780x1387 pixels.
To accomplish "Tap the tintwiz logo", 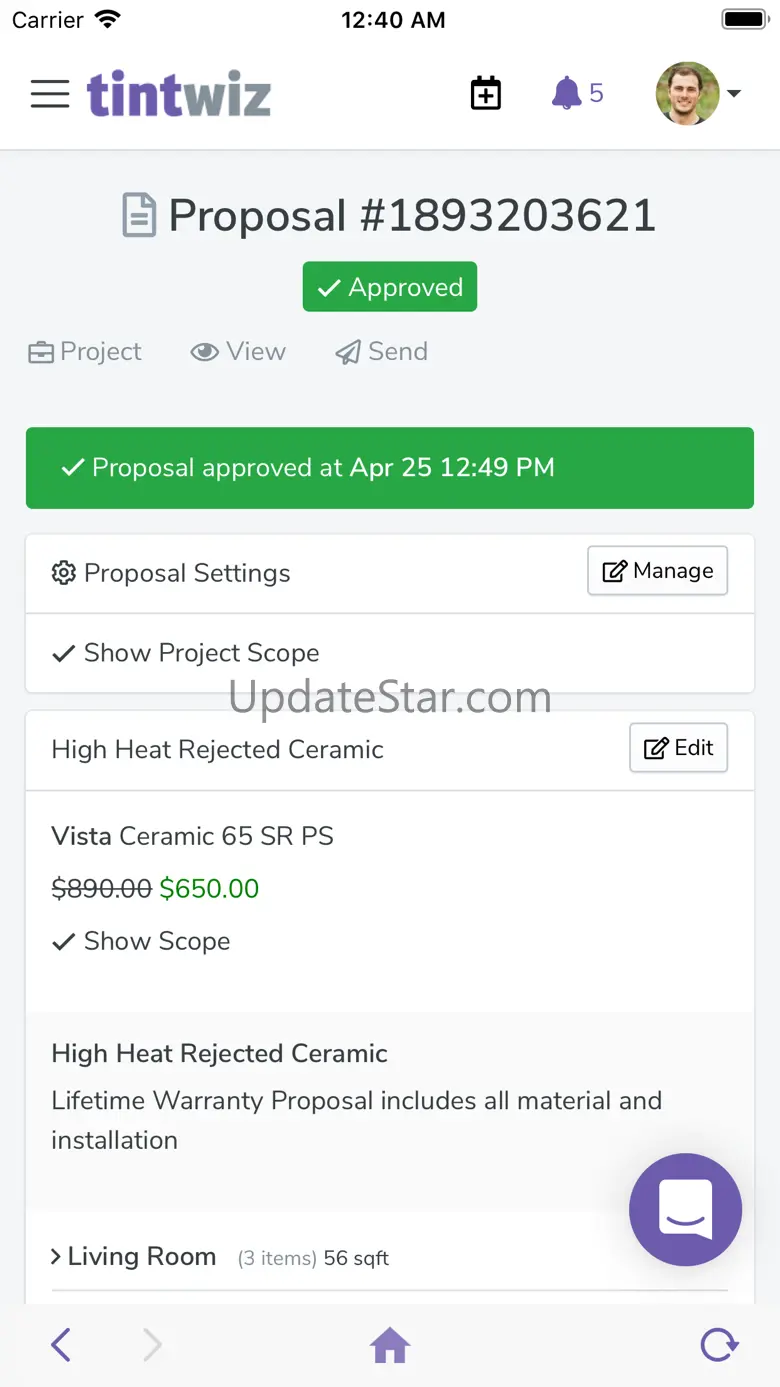I will coord(179,94).
